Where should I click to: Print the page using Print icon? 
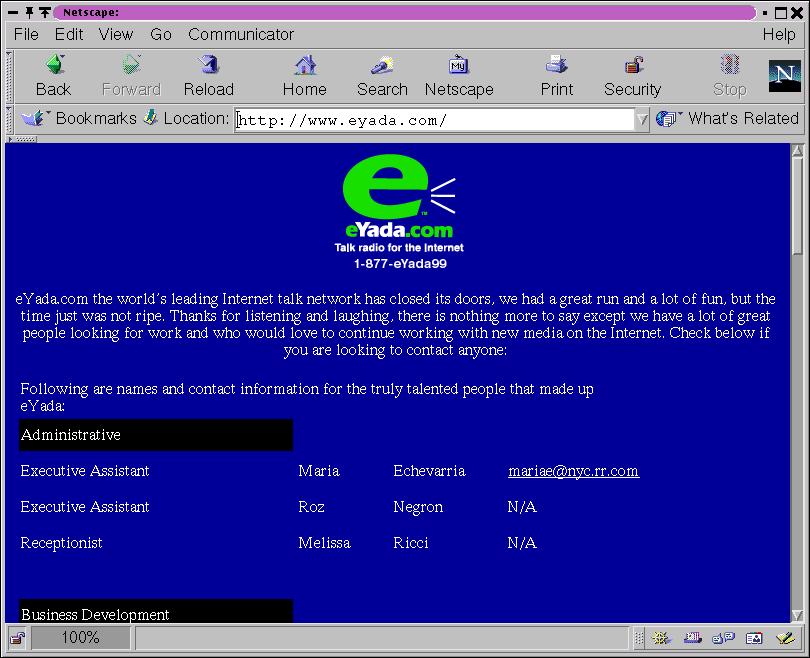point(557,65)
